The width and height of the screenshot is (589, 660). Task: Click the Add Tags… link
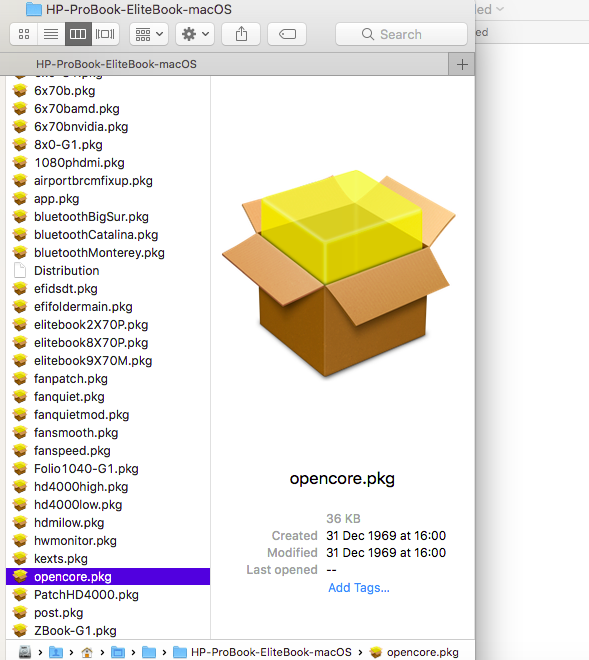(x=359, y=588)
